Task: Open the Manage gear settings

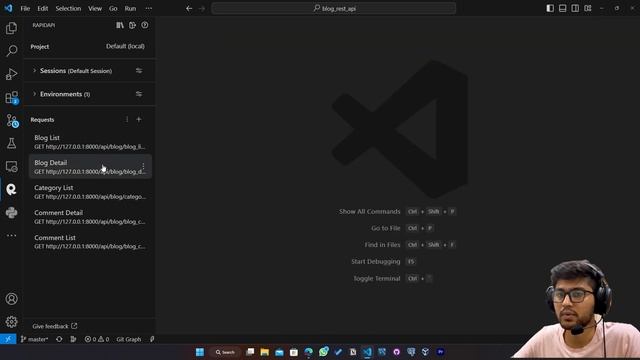Action: (11, 322)
